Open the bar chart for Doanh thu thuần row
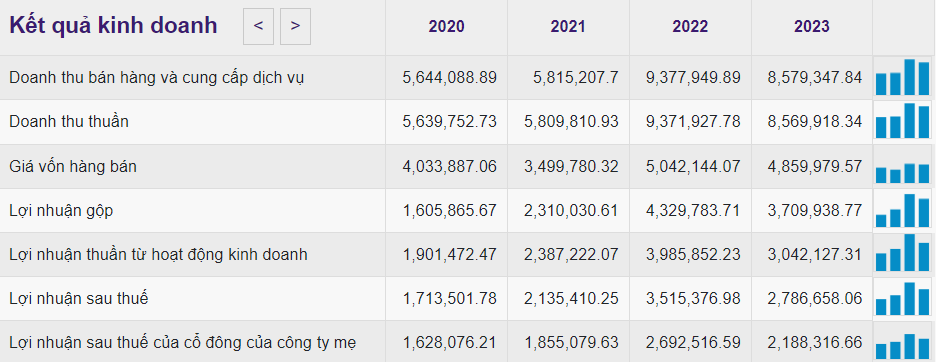This screenshot has width=936, height=362. tap(903, 121)
